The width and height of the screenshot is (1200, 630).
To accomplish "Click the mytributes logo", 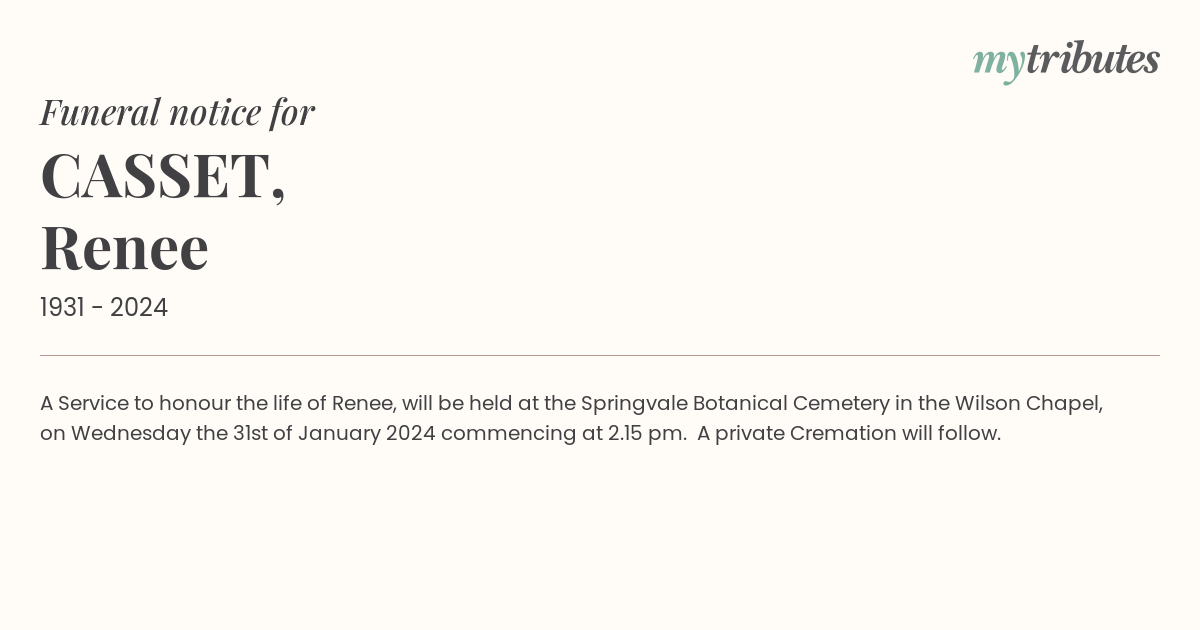I will [1066, 61].
